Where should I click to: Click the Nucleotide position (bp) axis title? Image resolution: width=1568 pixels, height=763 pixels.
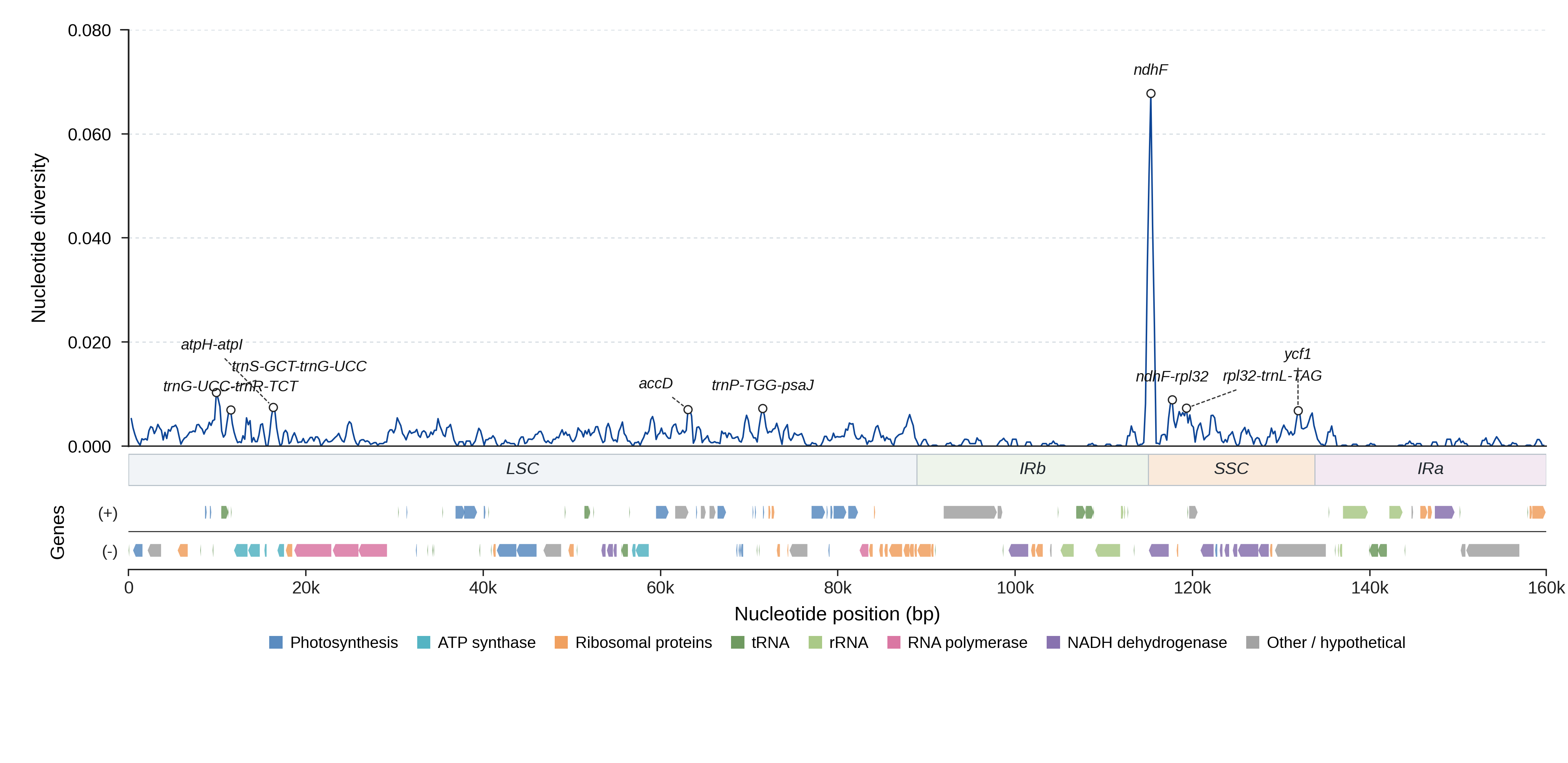[x=837, y=614]
